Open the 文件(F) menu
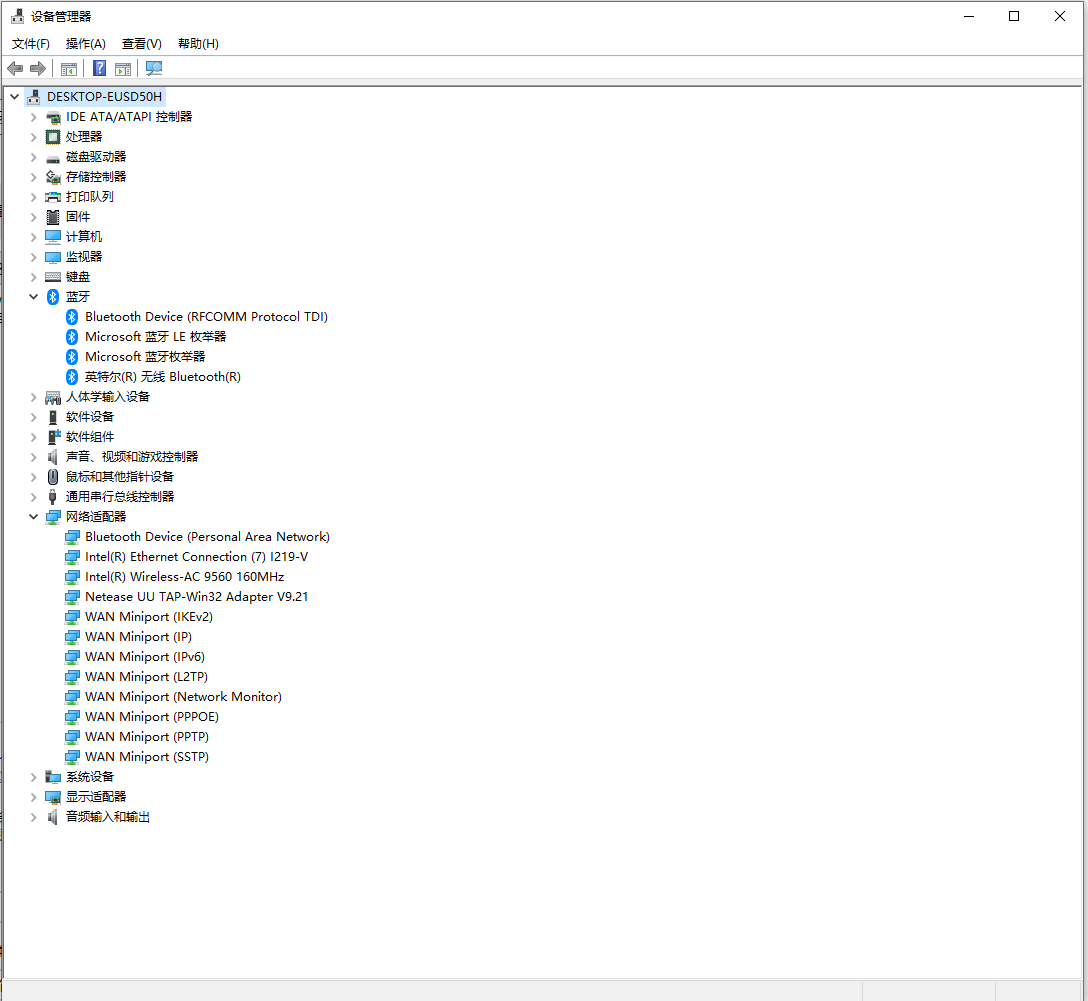The image size is (1088, 1001). click(x=31, y=44)
